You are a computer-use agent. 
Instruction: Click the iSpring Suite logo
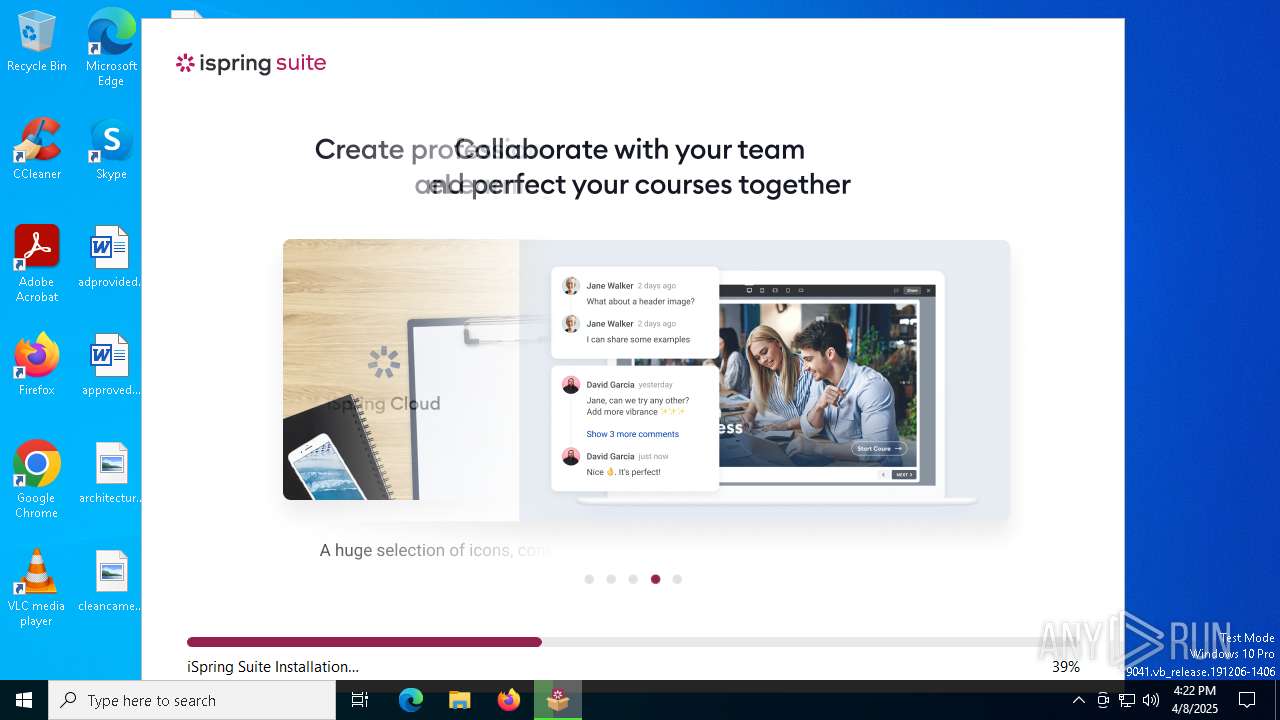click(x=251, y=63)
